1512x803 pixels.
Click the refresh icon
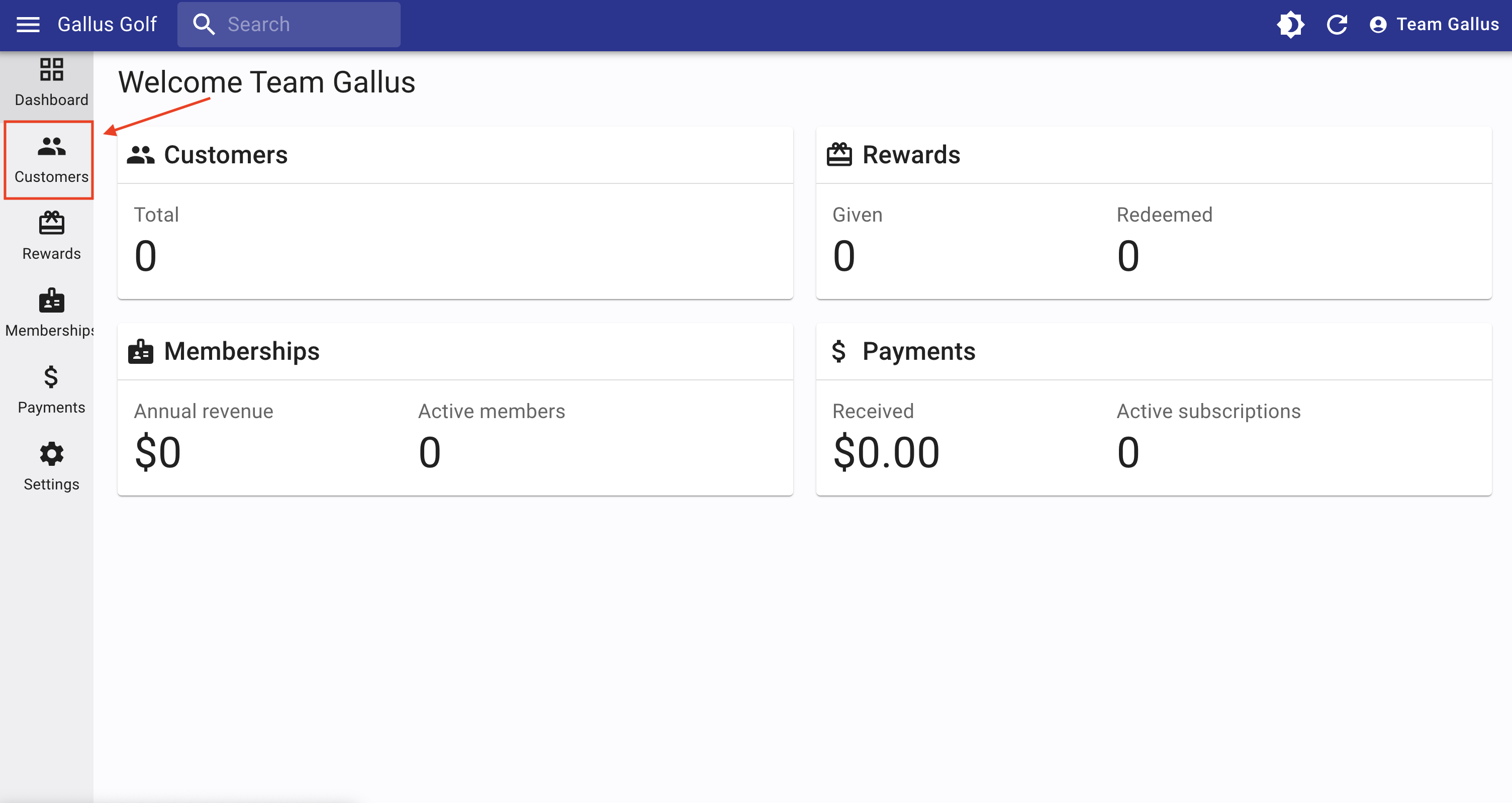coord(1337,24)
